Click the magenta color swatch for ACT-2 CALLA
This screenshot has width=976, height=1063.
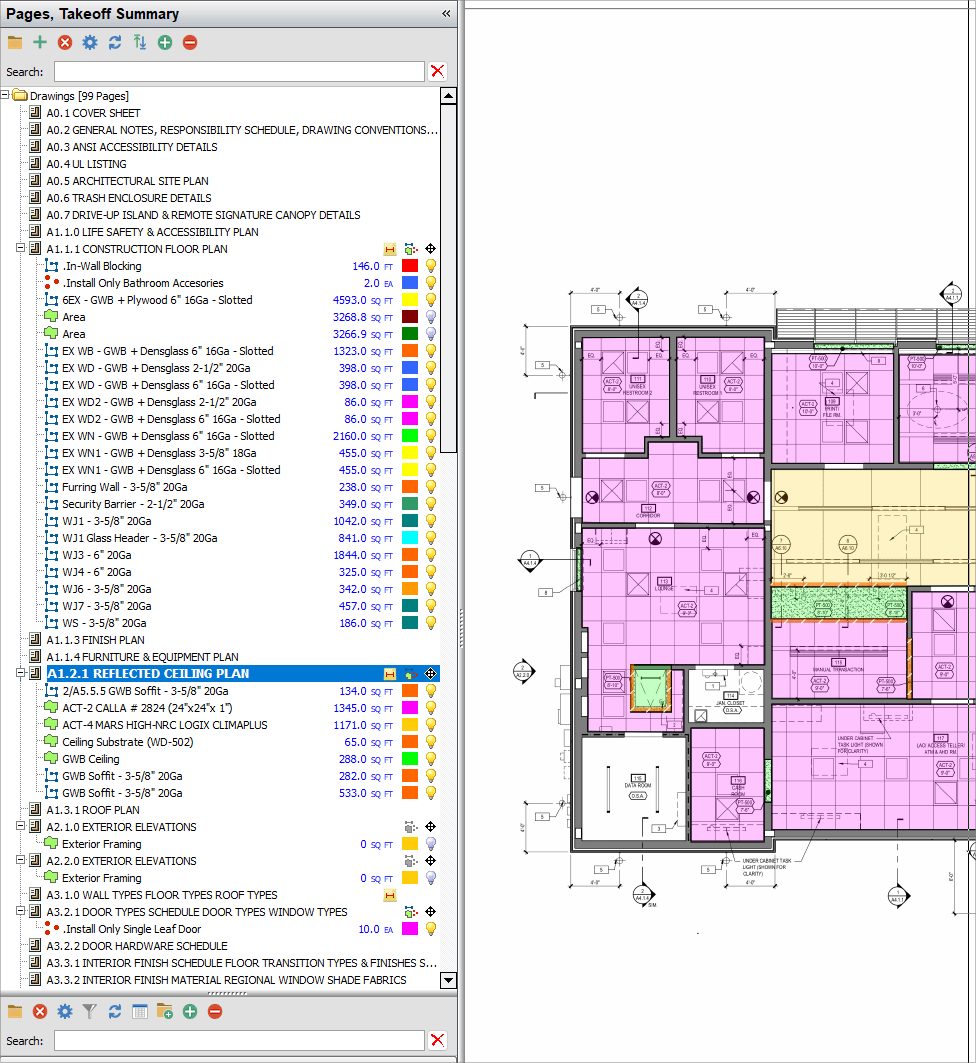pos(409,708)
